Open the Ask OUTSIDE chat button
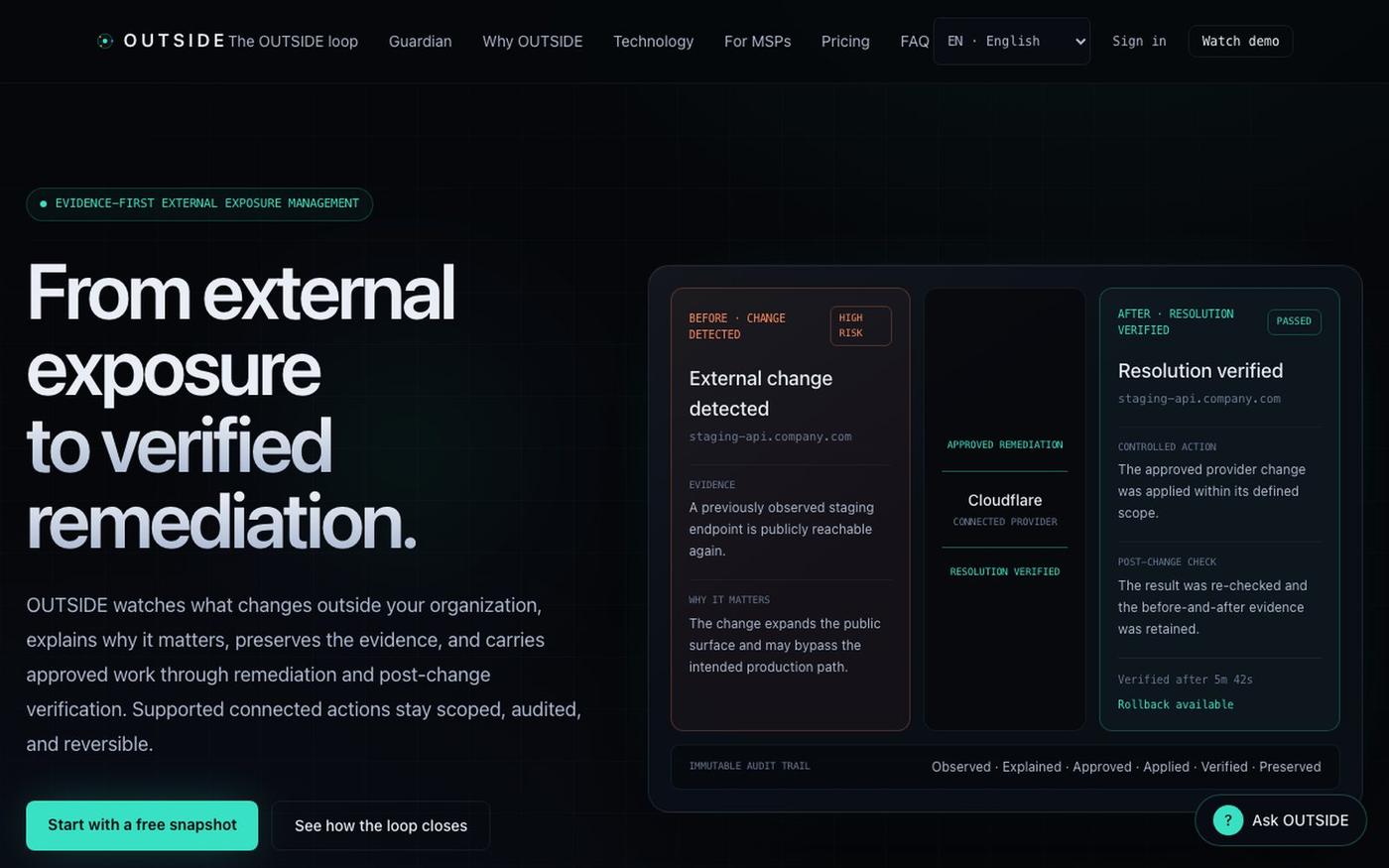Image resolution: width=1389 pixels, height=868 pixels. coord(1280,820)
